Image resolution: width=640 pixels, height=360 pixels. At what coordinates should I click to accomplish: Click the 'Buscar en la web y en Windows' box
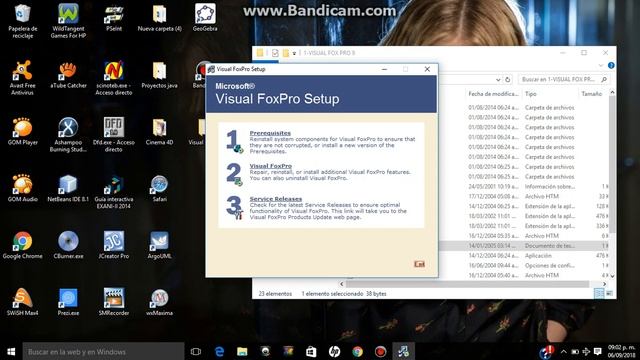click(103, 351)
